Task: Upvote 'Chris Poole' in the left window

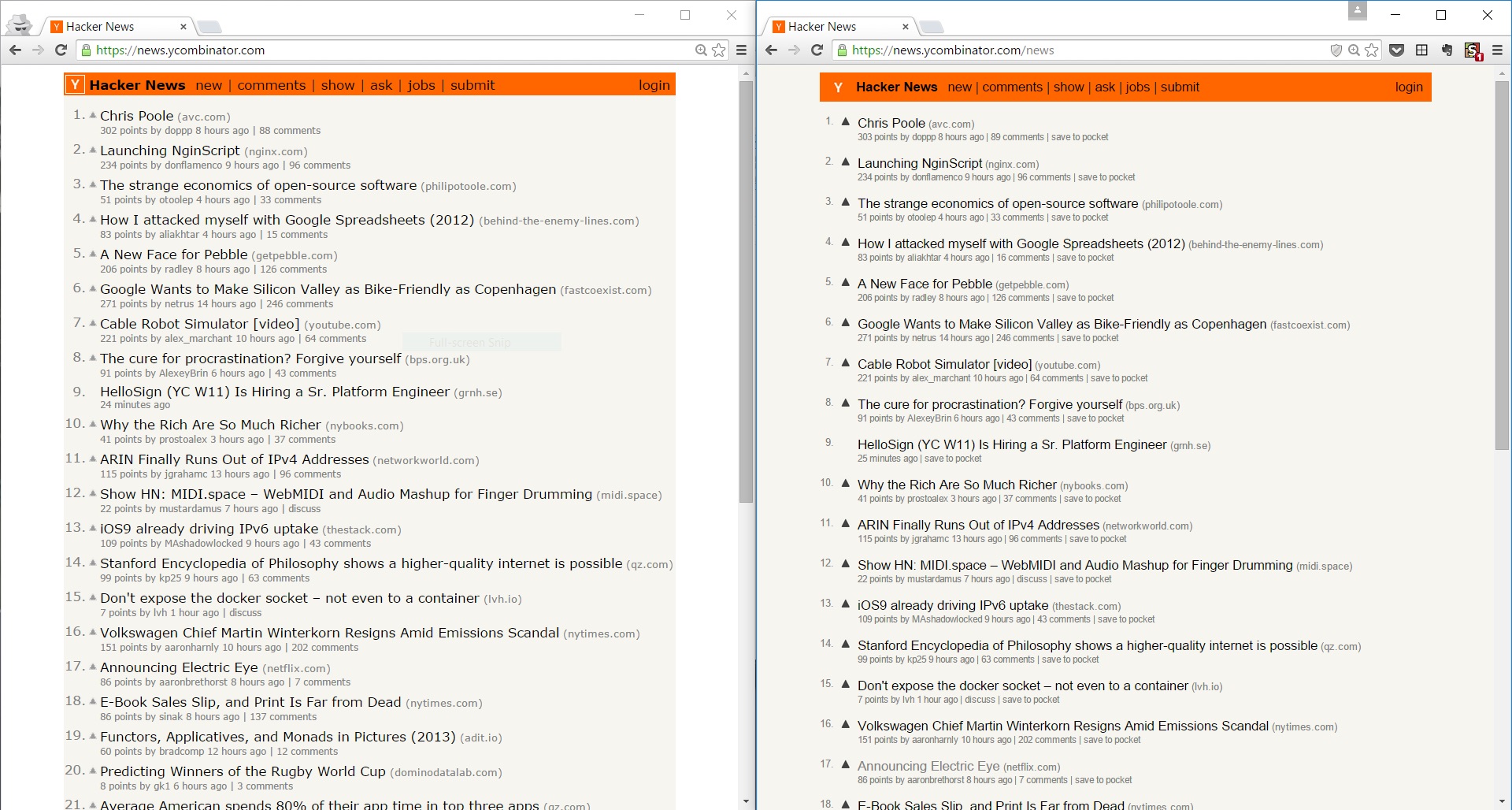Action: [x=93, y=115]
